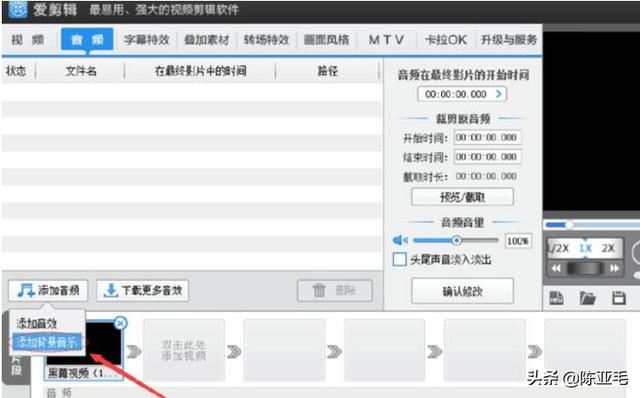Click the audio start time field in final video

click(x=462, y=94)
